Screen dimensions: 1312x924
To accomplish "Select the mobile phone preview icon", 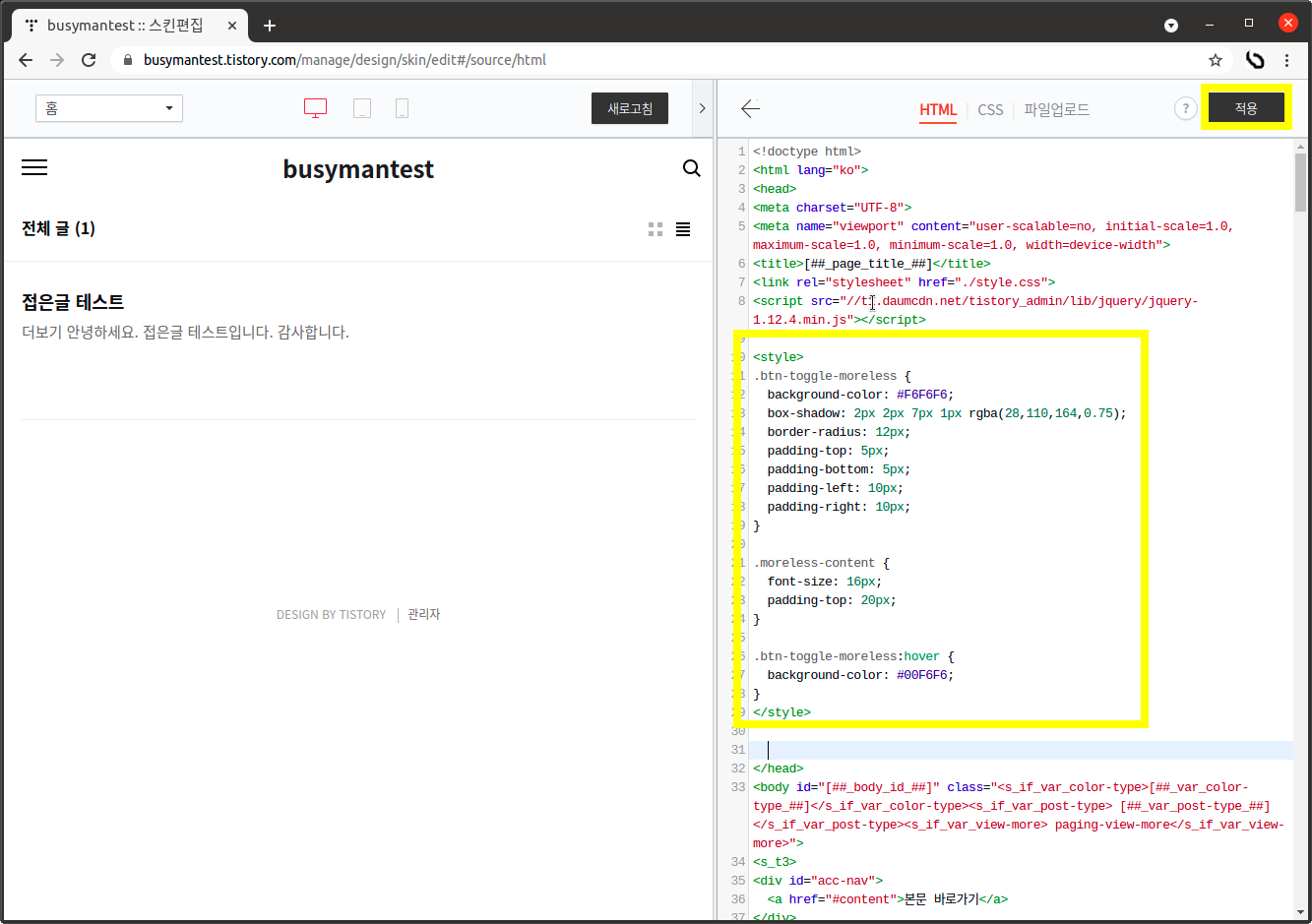I will (402, 108).
